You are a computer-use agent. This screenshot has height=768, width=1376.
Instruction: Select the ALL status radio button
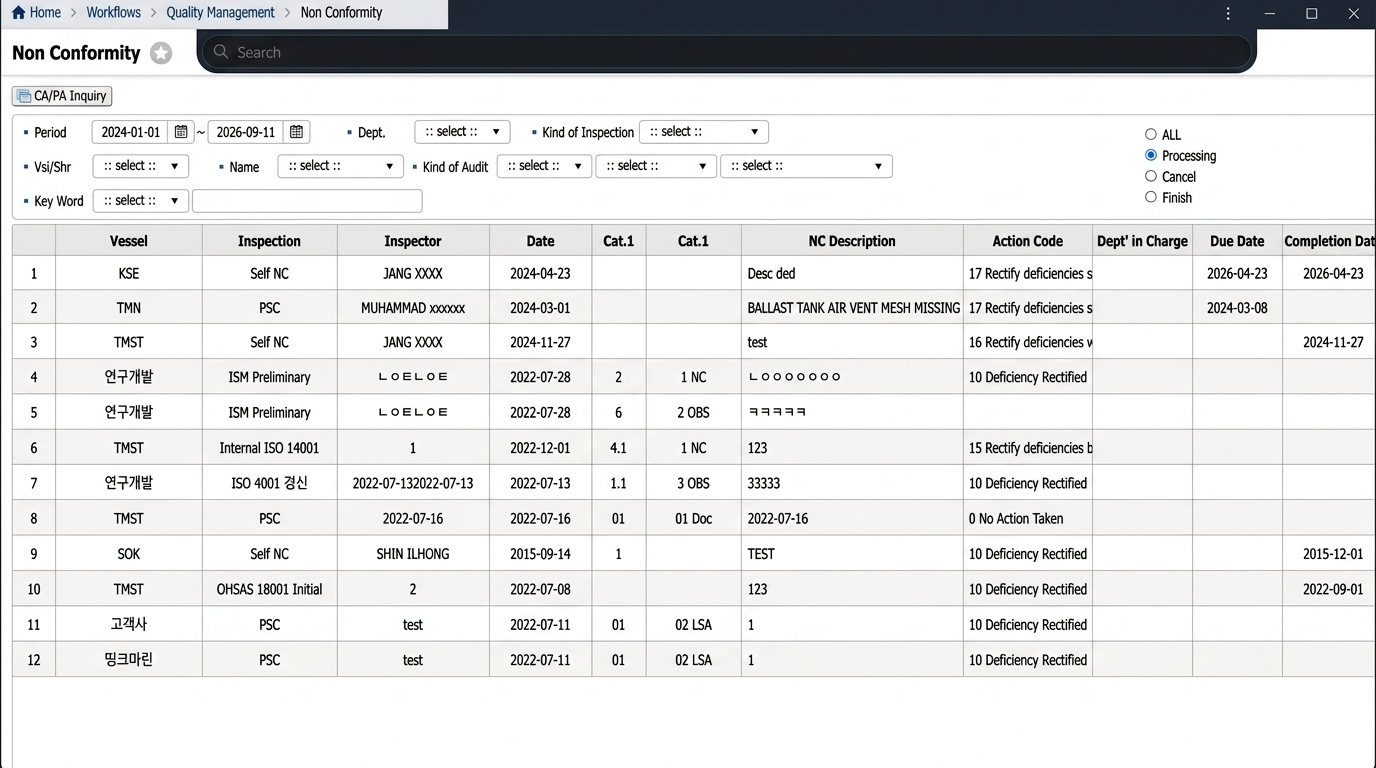coord(1151,134)
